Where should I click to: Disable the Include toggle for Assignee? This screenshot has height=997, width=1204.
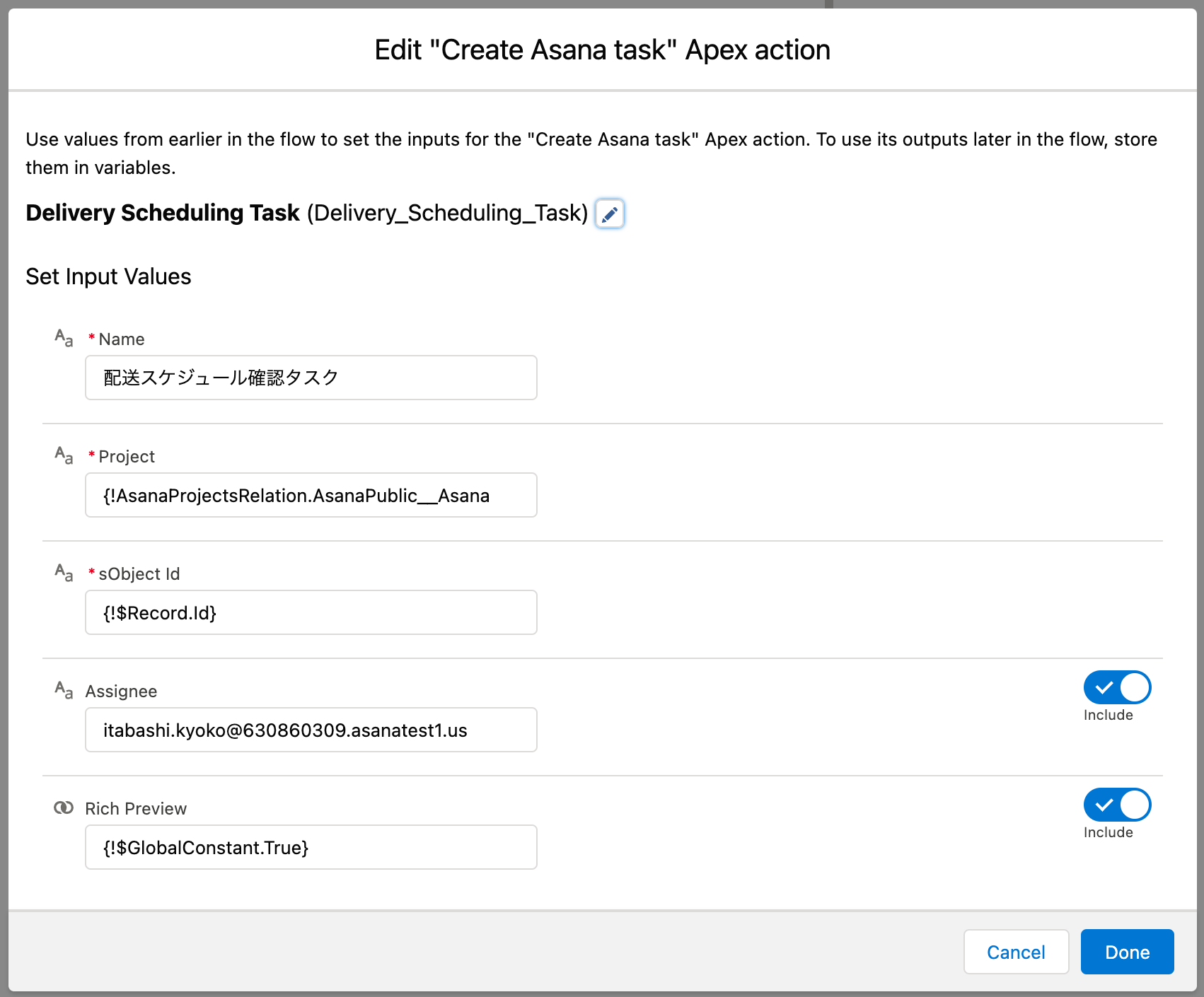tap(1117, 687)
